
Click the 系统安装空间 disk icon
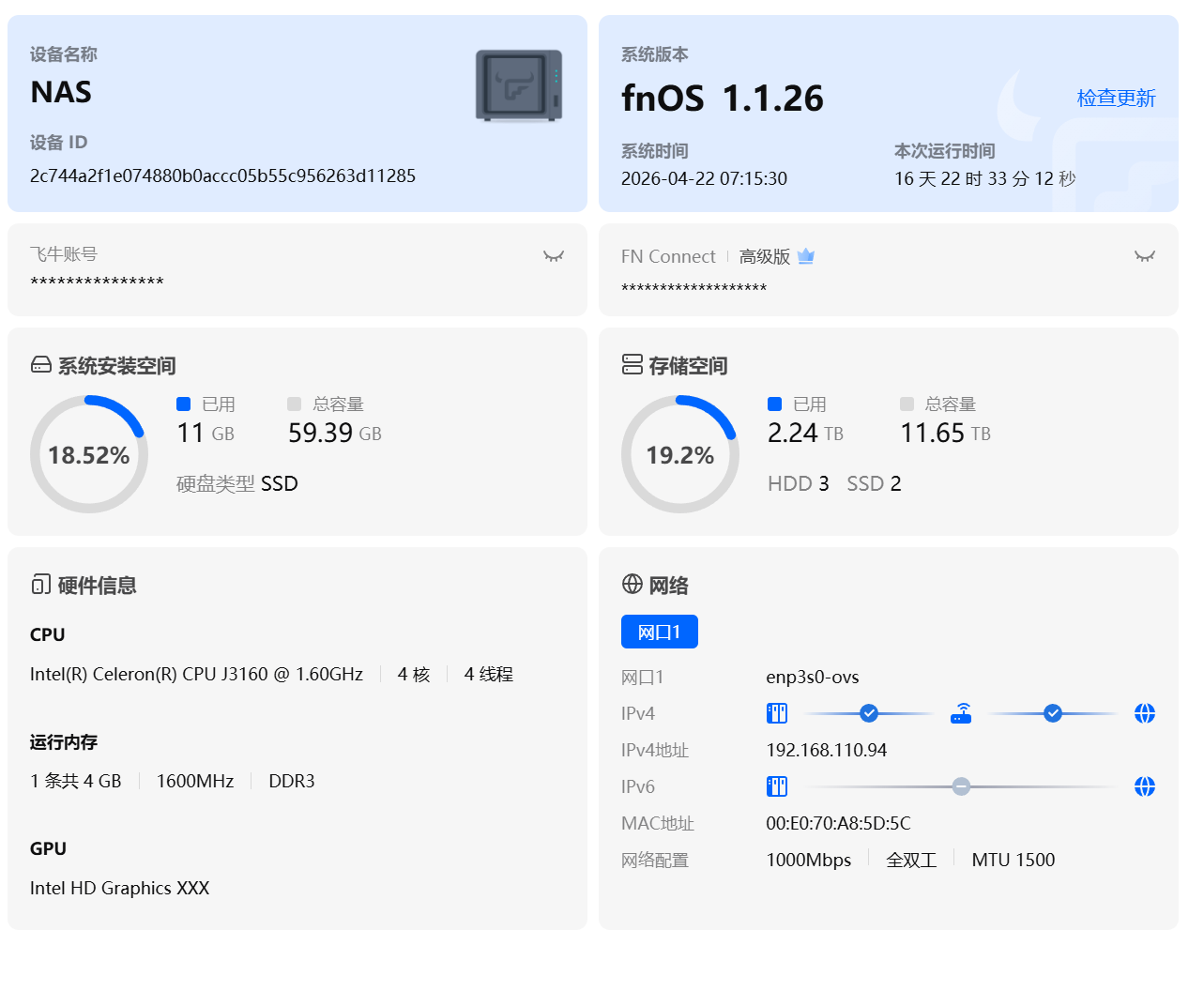41,364
